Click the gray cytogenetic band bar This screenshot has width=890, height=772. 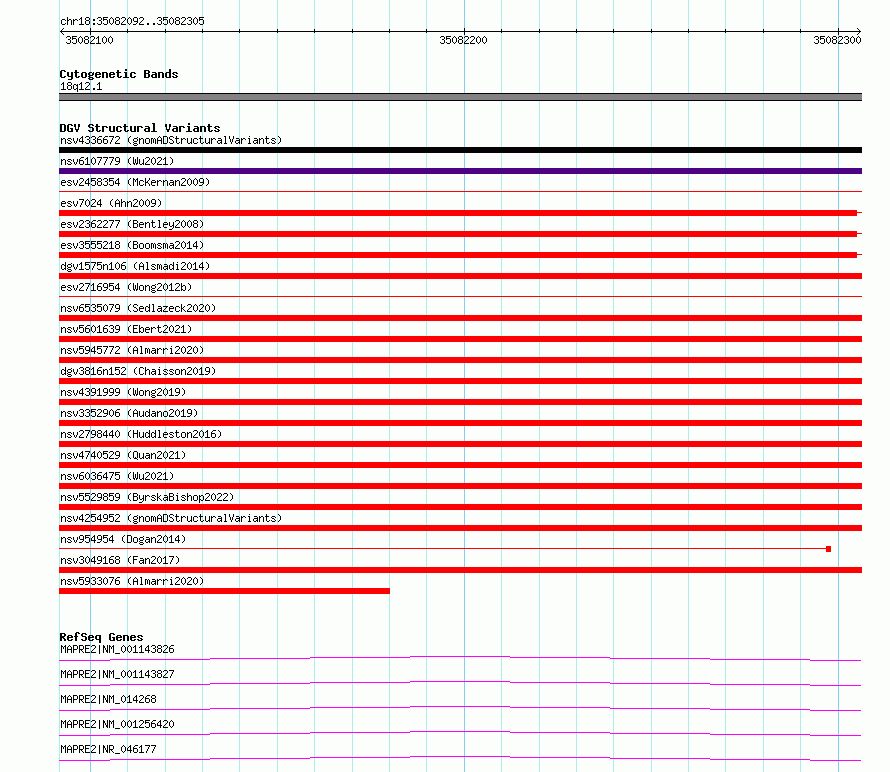(460, 97)
